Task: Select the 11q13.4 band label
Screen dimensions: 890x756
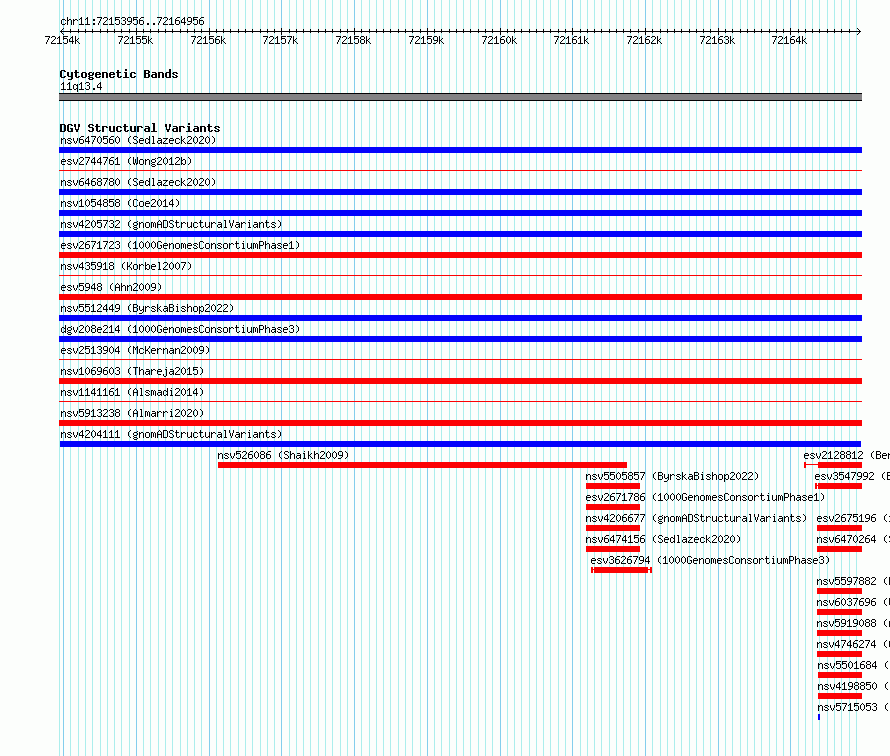Action: click(81, 86)
